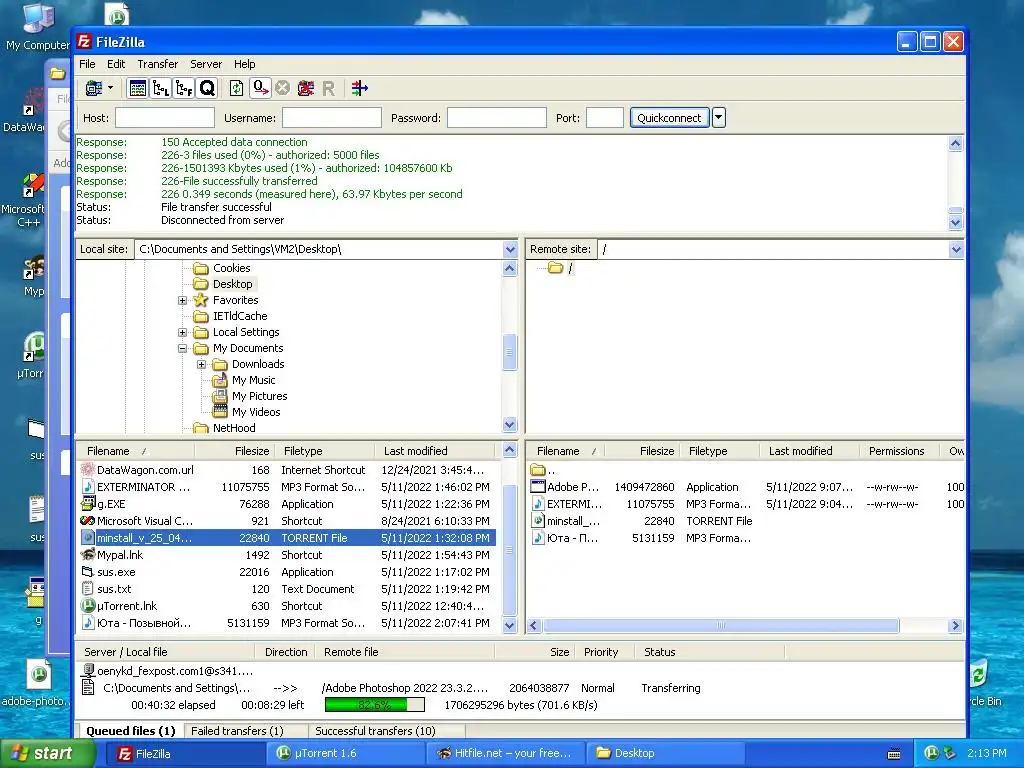Screen dimensions: 1024x768
Task: Click the 82.6% transfer progress bar
Action: coord(375,705)
